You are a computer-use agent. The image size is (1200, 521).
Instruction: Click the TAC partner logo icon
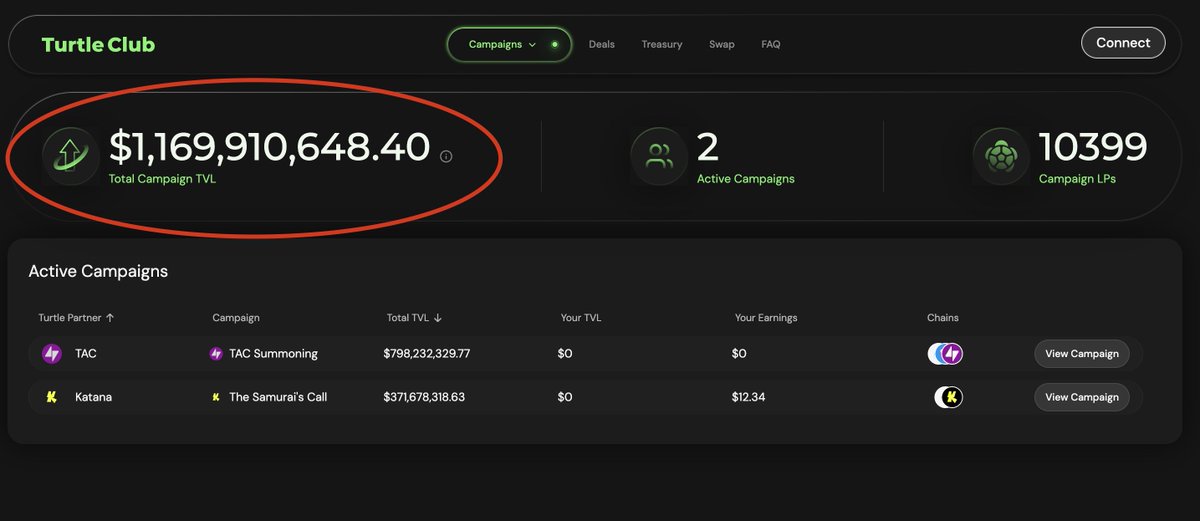click(52, 353)
